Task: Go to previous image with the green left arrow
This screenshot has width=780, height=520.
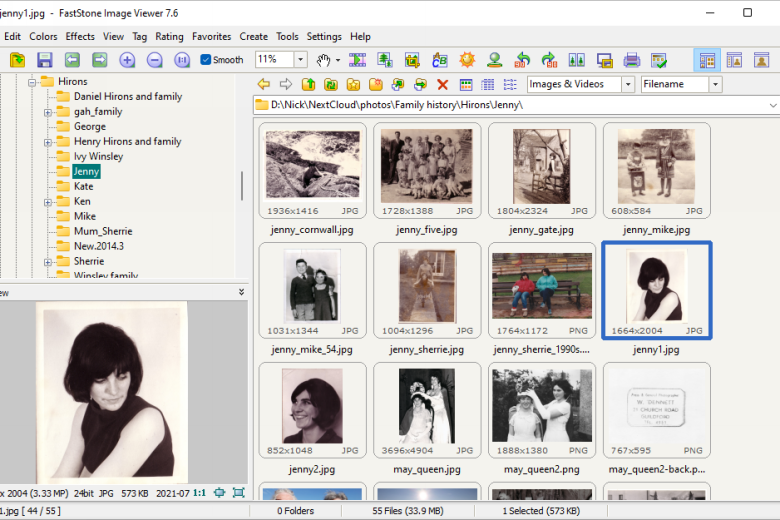Action: coord(72,60)
